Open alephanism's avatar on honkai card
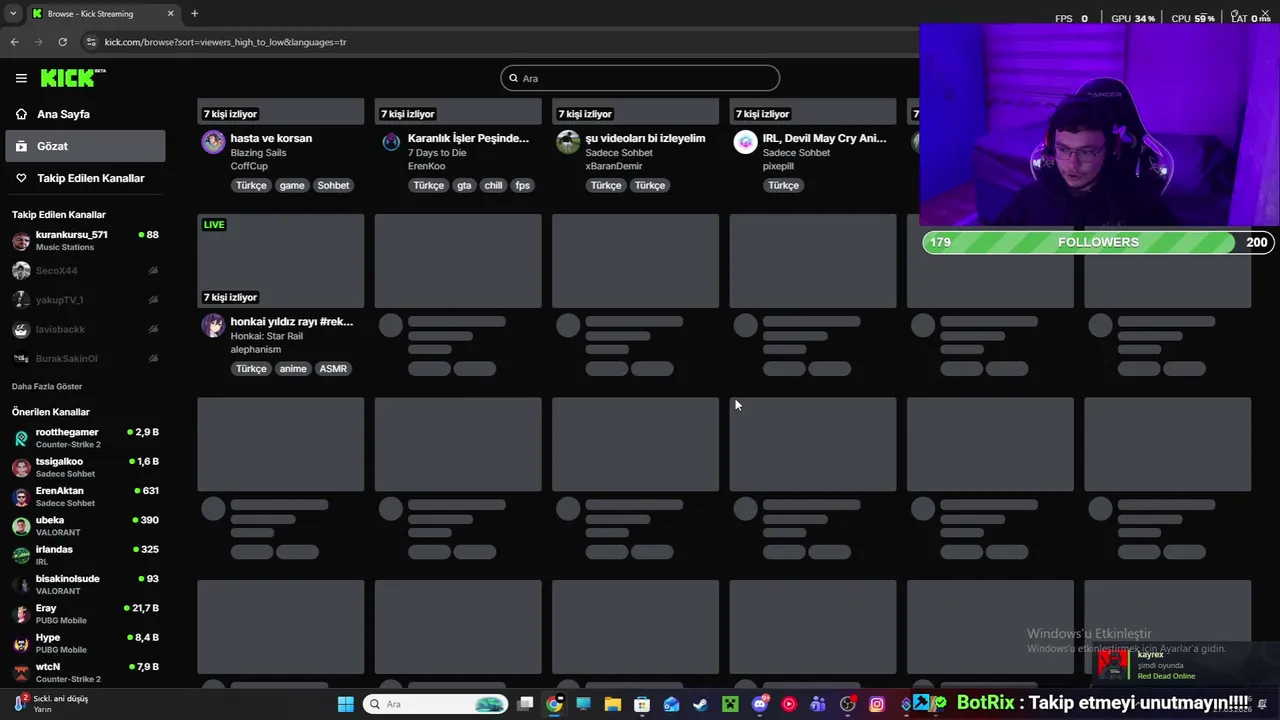 [x=213, y=325]
